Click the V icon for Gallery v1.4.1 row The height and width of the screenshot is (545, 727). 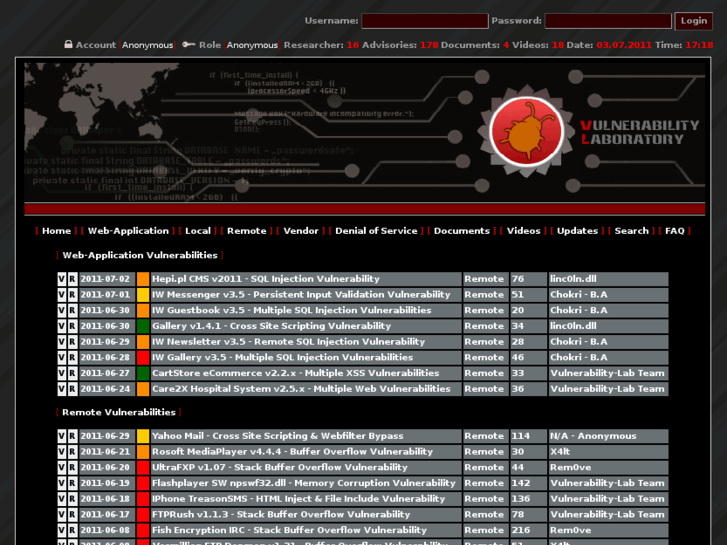click(62, 327)
